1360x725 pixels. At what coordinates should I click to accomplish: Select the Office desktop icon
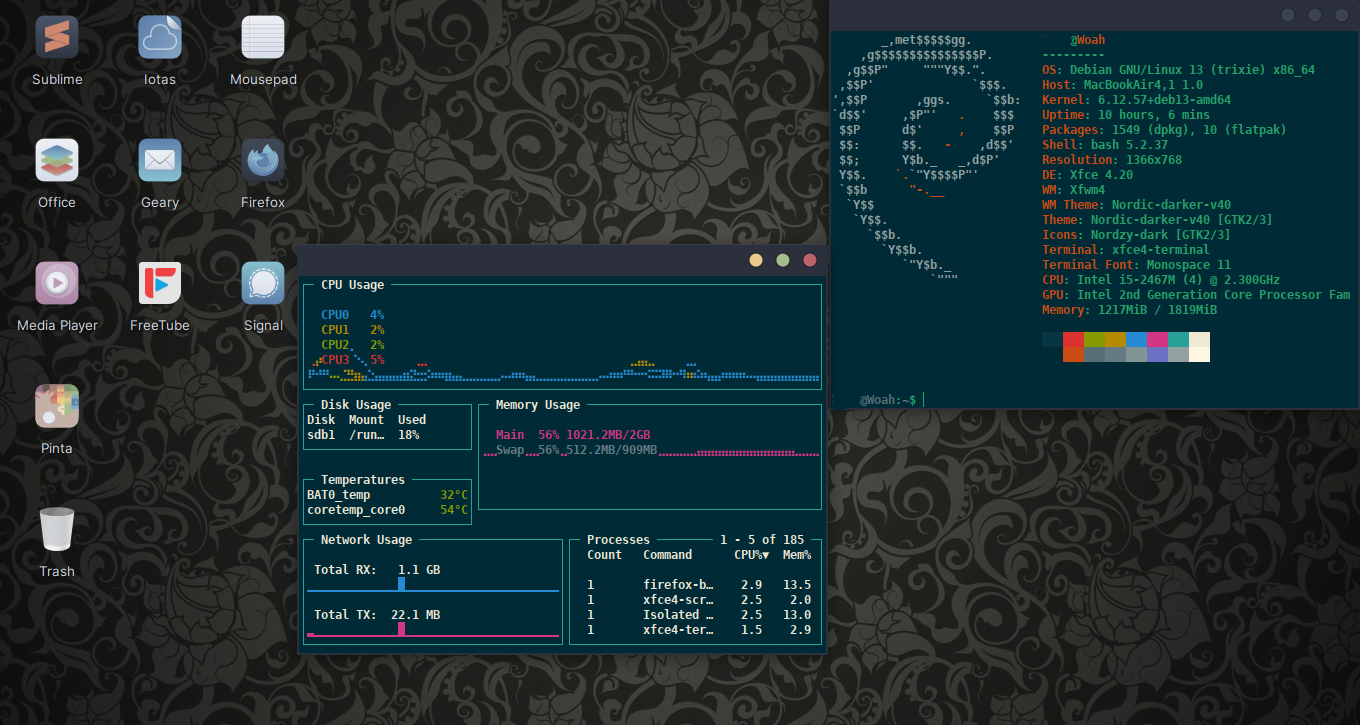57,160
